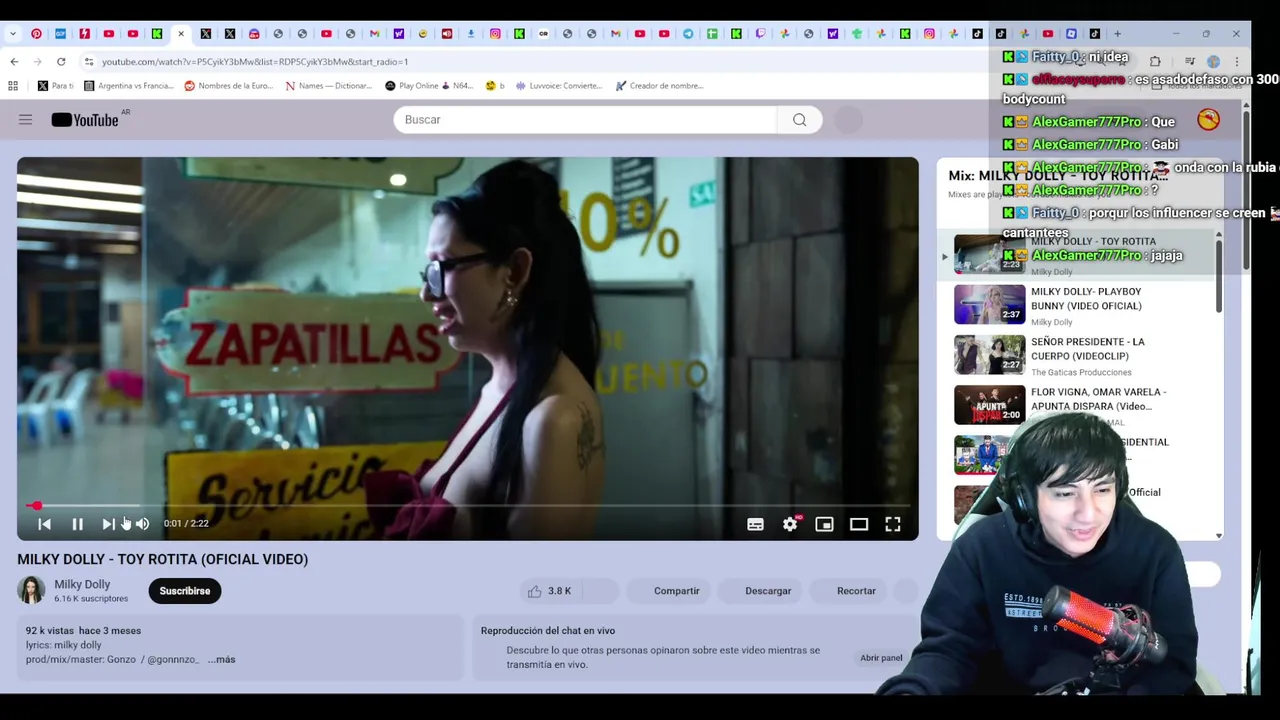The height and width of the screenshot is (720, 1280).
Task: Click the magnifier search button
Action: [x=799, y=120]
